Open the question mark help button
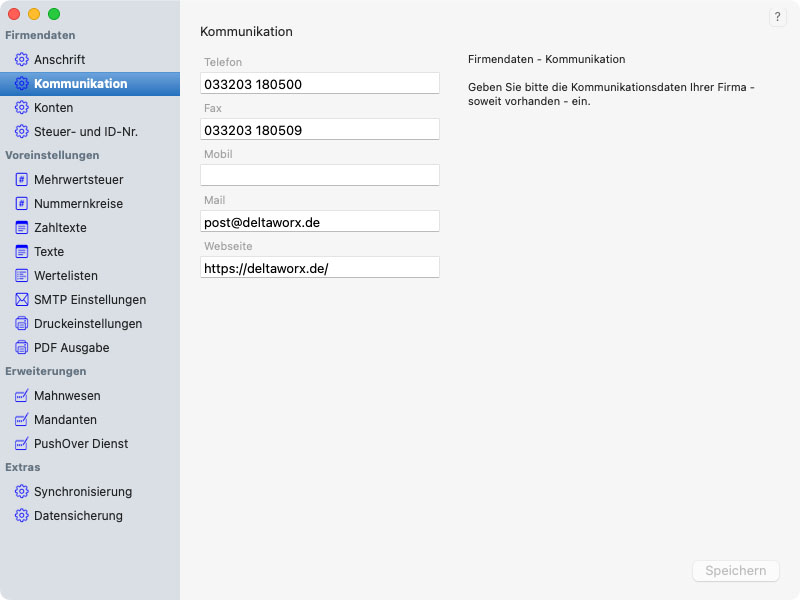The width and height of the screenshot is (800, 600). point(778,17)
